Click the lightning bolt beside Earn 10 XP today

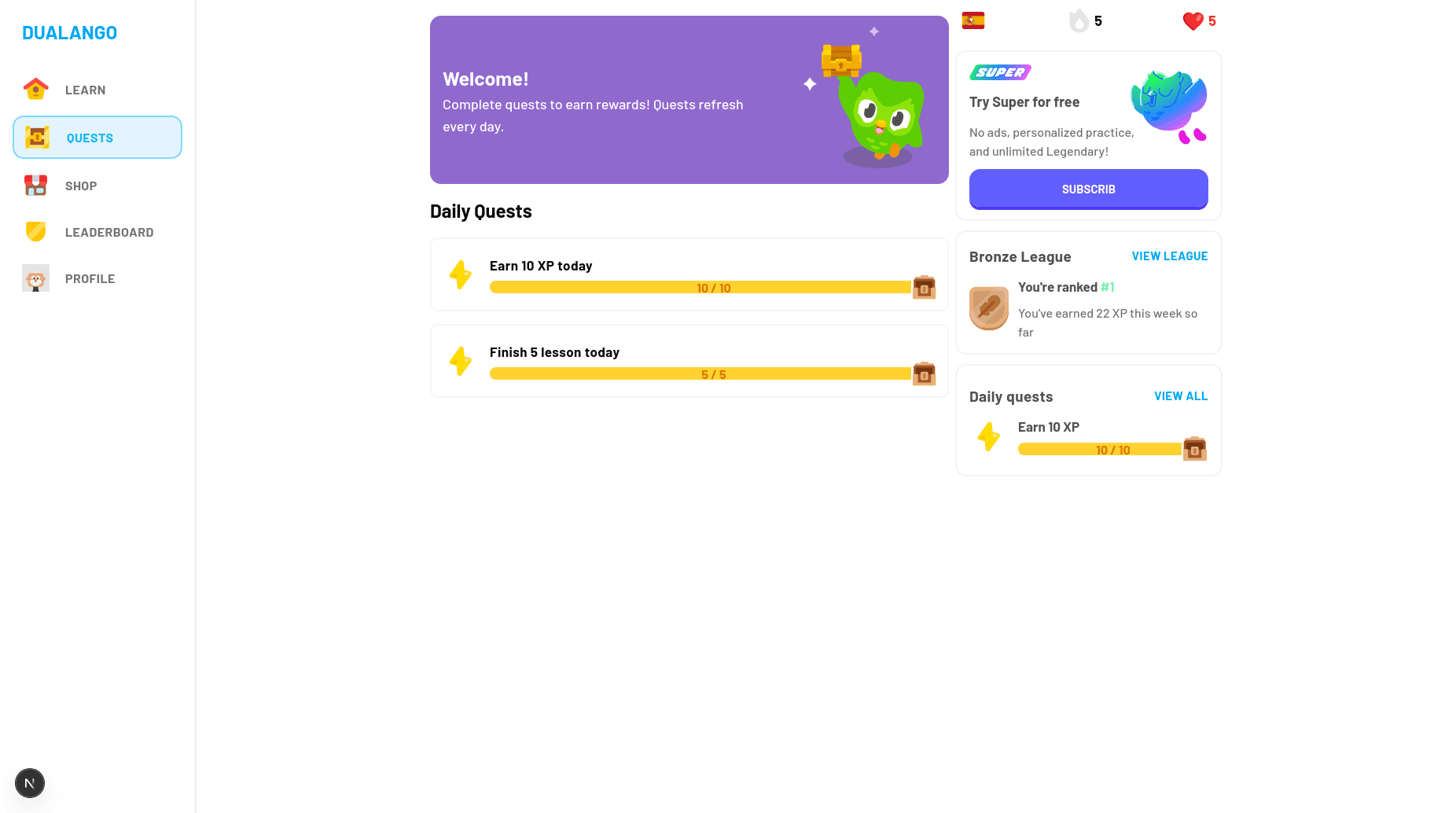coord(461,274)
